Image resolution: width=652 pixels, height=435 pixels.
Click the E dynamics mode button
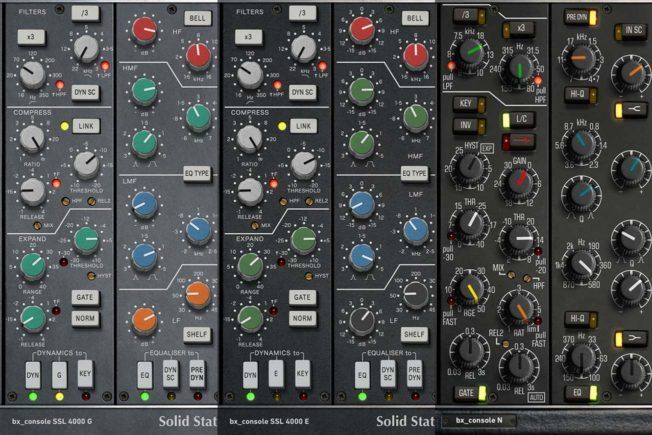pyautogui.click(x=276, y=375)
